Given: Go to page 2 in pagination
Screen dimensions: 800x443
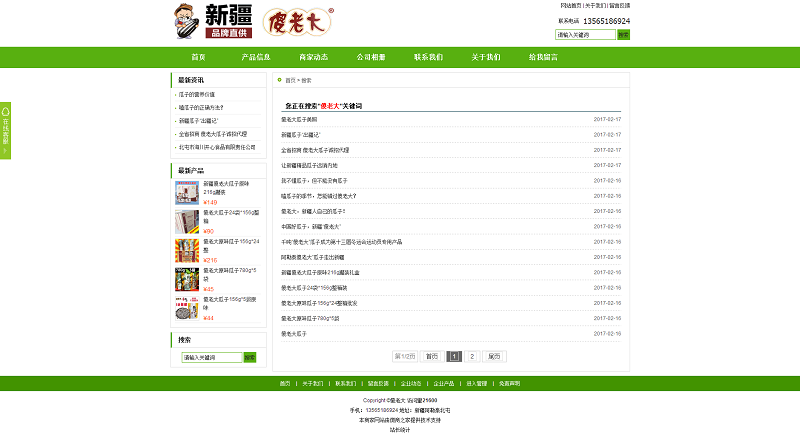Looking at the screenshot, I should point(472,355).
